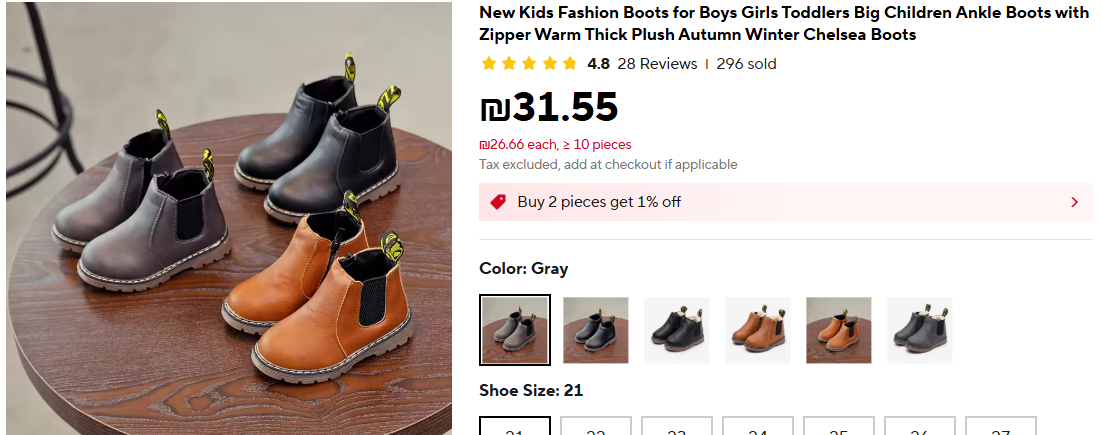Choose shoe size 22
Viewport: 1101px width, 435px height.
(596, 428)
